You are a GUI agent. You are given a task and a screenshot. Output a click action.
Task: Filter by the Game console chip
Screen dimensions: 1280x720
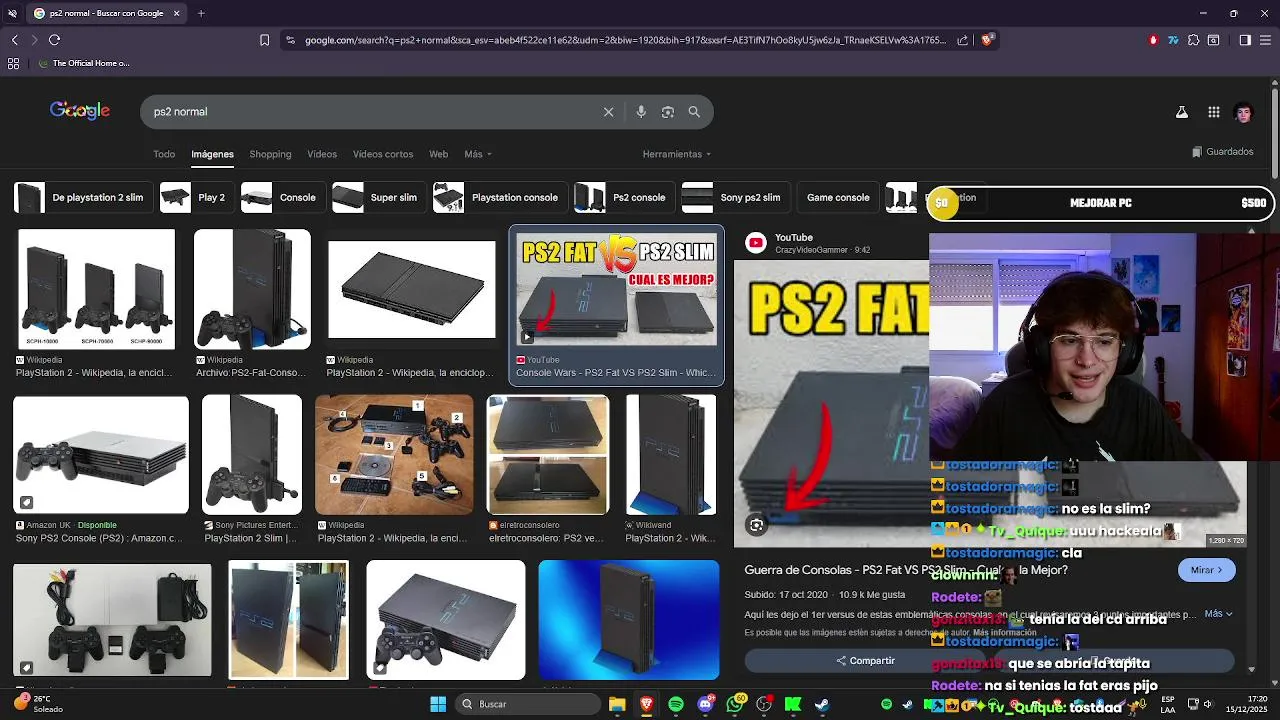point(838,198)
